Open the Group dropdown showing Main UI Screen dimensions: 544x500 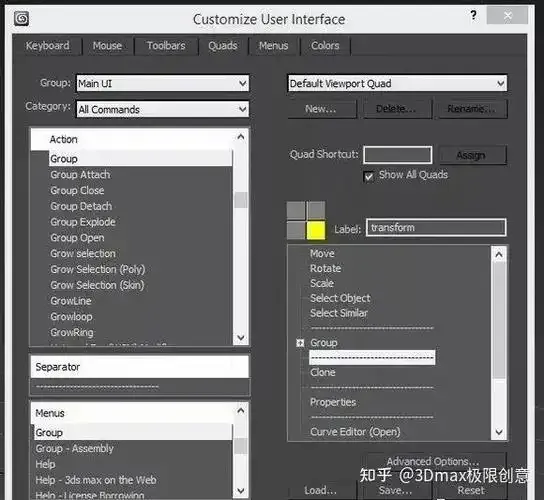163,84
